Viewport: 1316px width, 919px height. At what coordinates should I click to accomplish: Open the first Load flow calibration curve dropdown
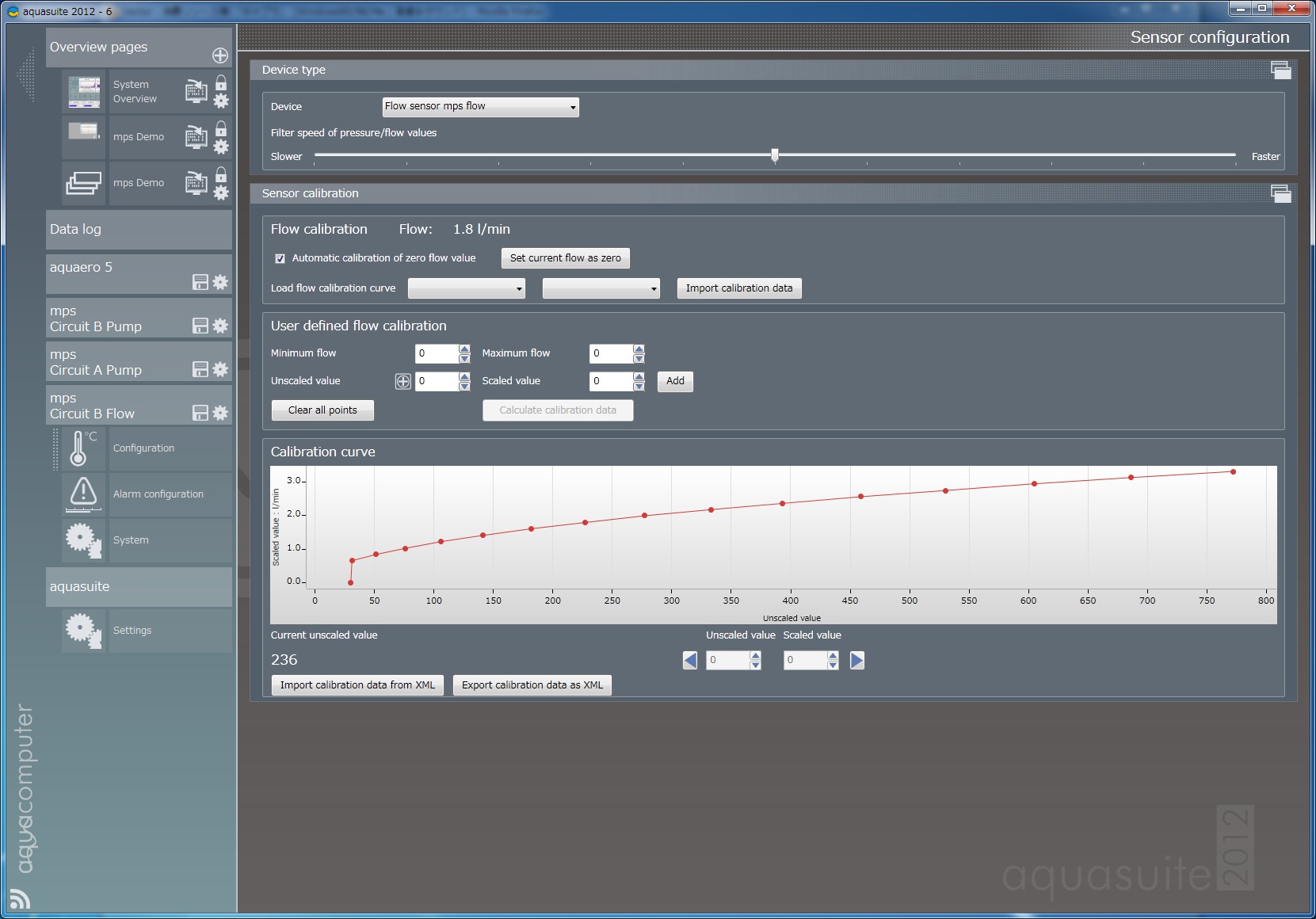466,288
